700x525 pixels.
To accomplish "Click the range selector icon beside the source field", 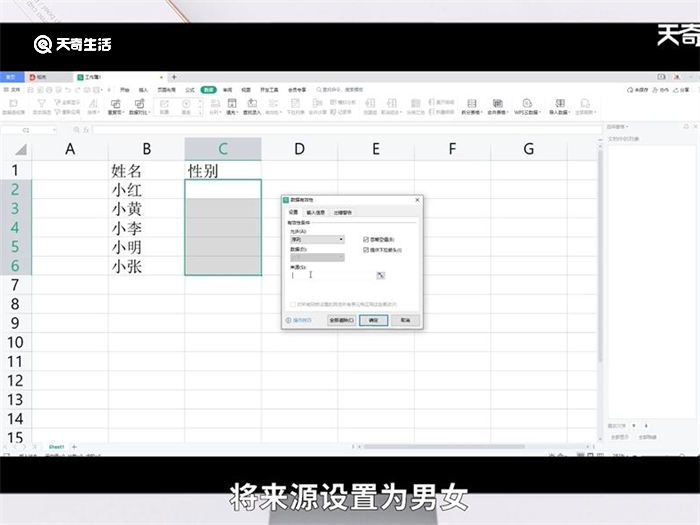I will point(380,275).
